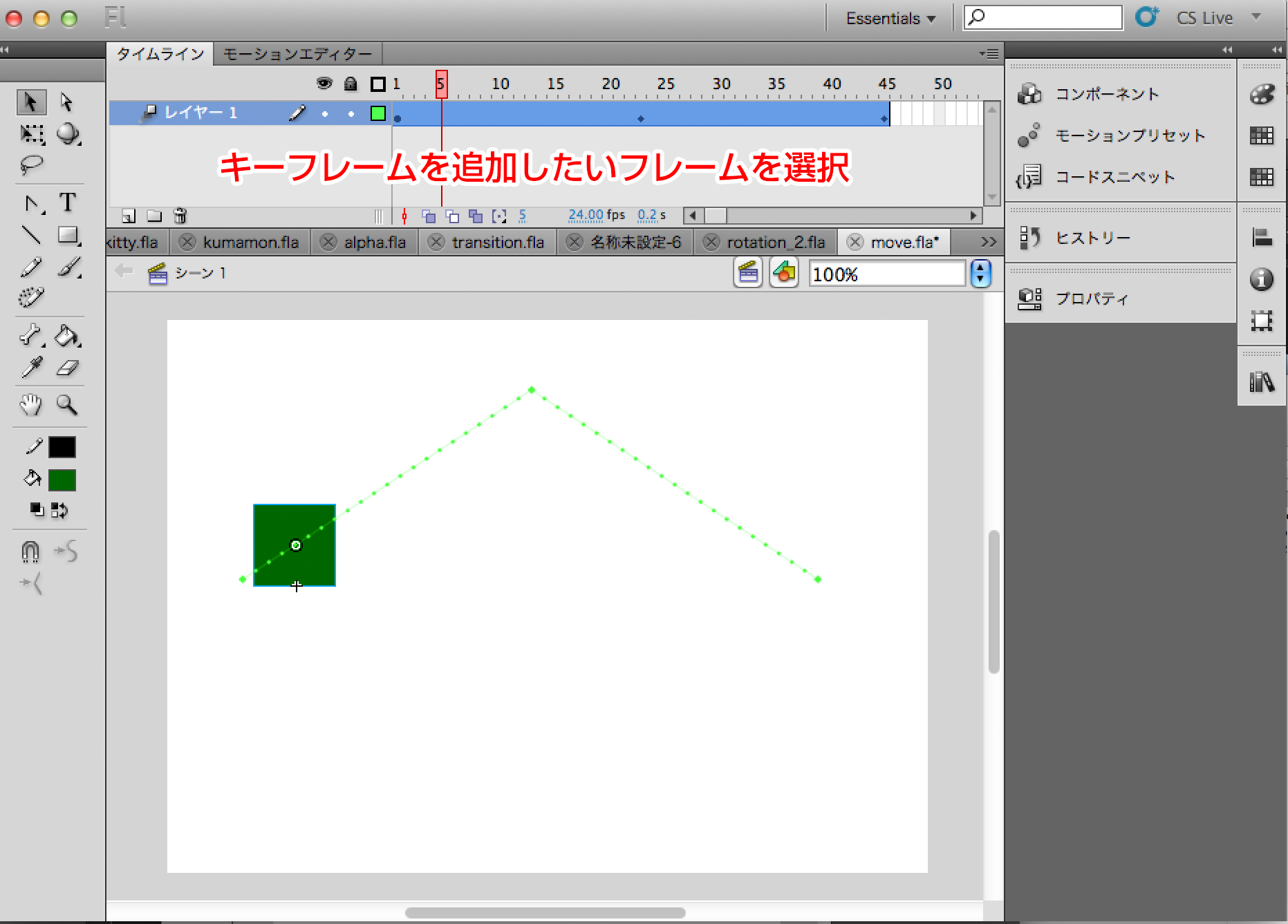
Task: Switch to モーションエディター tab
Action: coord(297,54)
